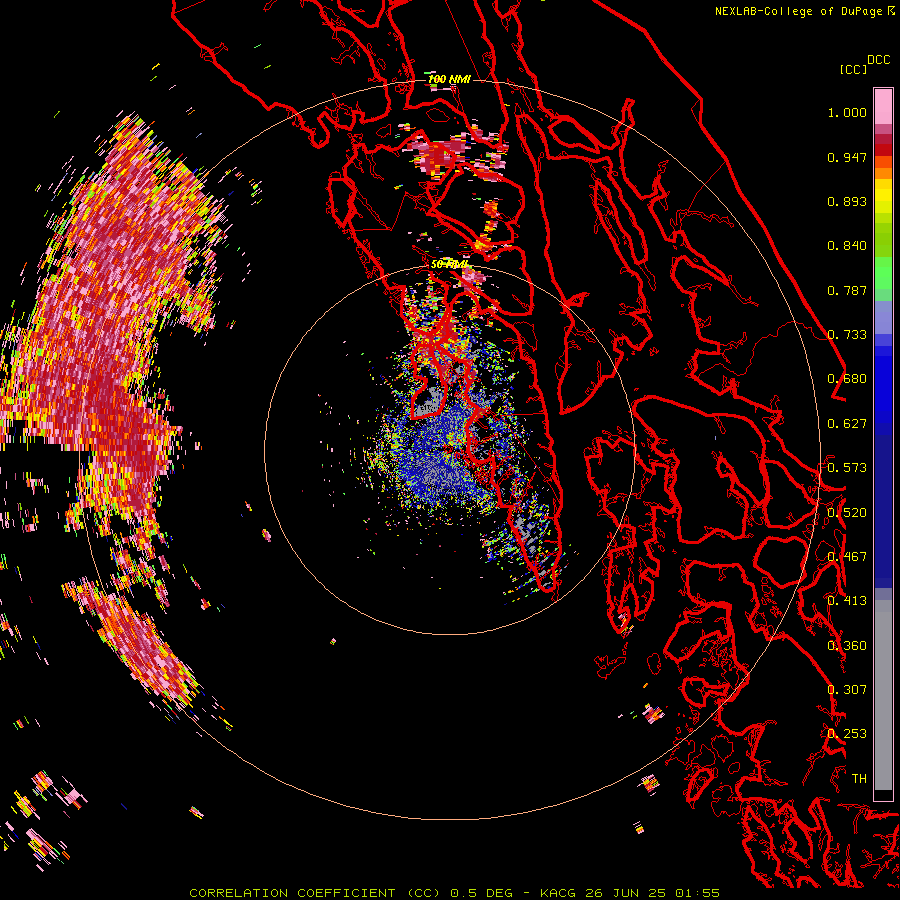This screenshot has width=900, height=900.
Task: Click the 0.733 color scale value
Action: pos(847,335)
